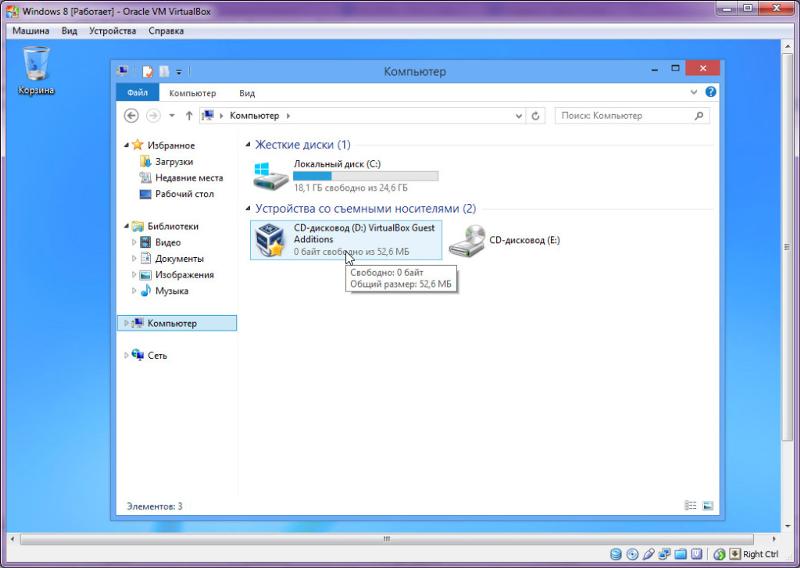Select Загрузки in the navigation pane

(174, 162)
